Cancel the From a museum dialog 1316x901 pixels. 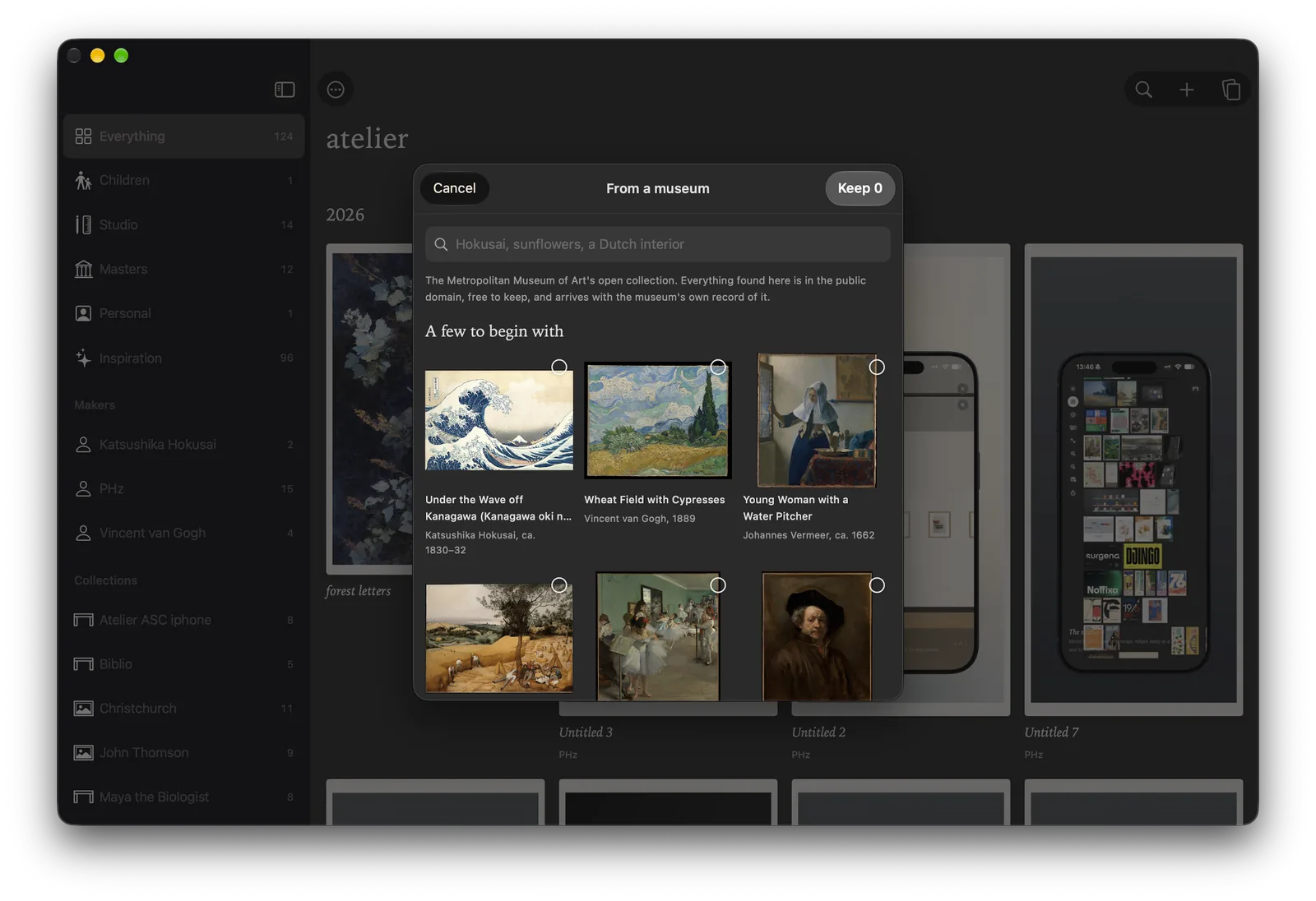tap(454, 188)
